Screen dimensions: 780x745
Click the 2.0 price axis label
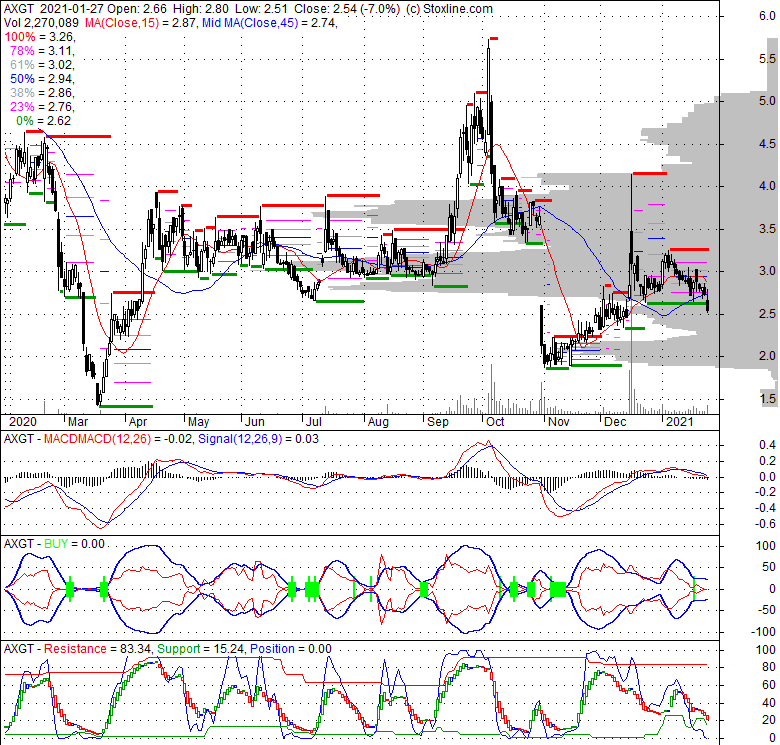(767, 356)
